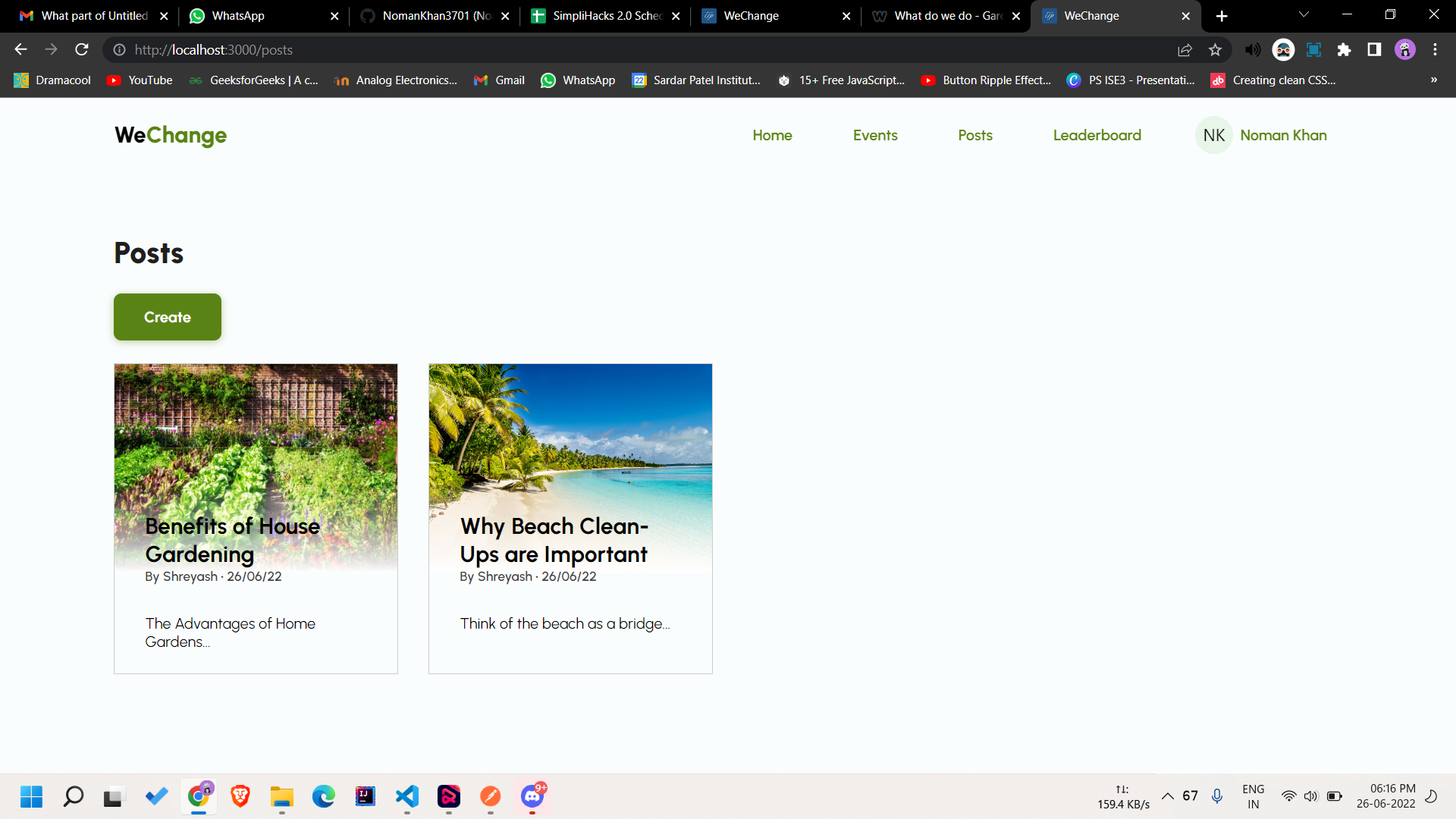Screen dimensions: 1456x819
Task: Open the Events navigation link
Action: (875, 135)
